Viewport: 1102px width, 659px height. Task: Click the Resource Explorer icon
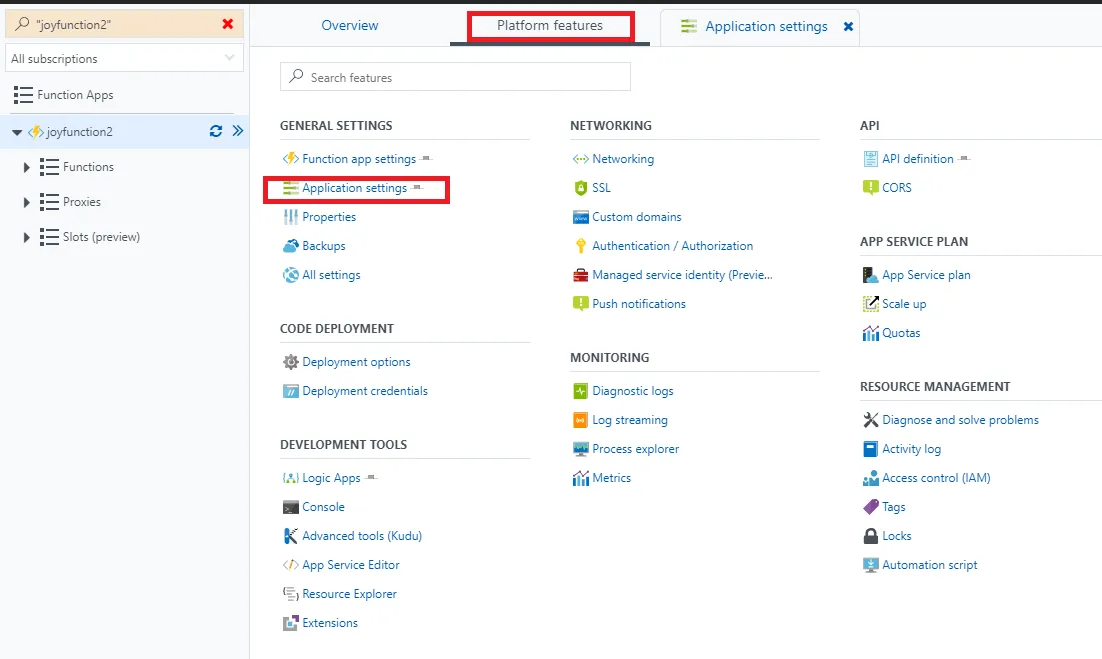click(290, 594)
